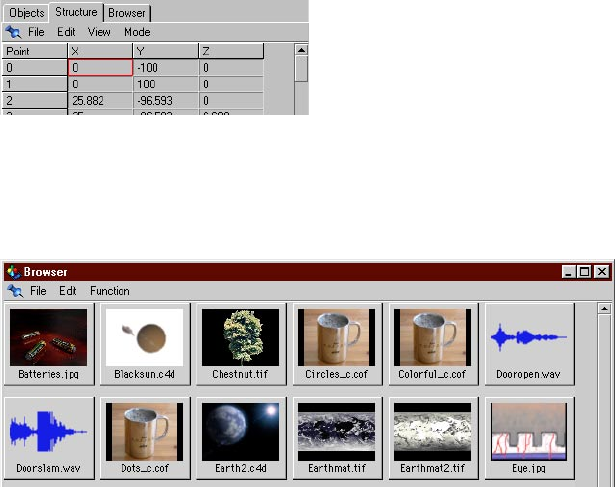Open File menu in Structure panel
Viewport: 615px width, 487px height.
pos(36,32)
